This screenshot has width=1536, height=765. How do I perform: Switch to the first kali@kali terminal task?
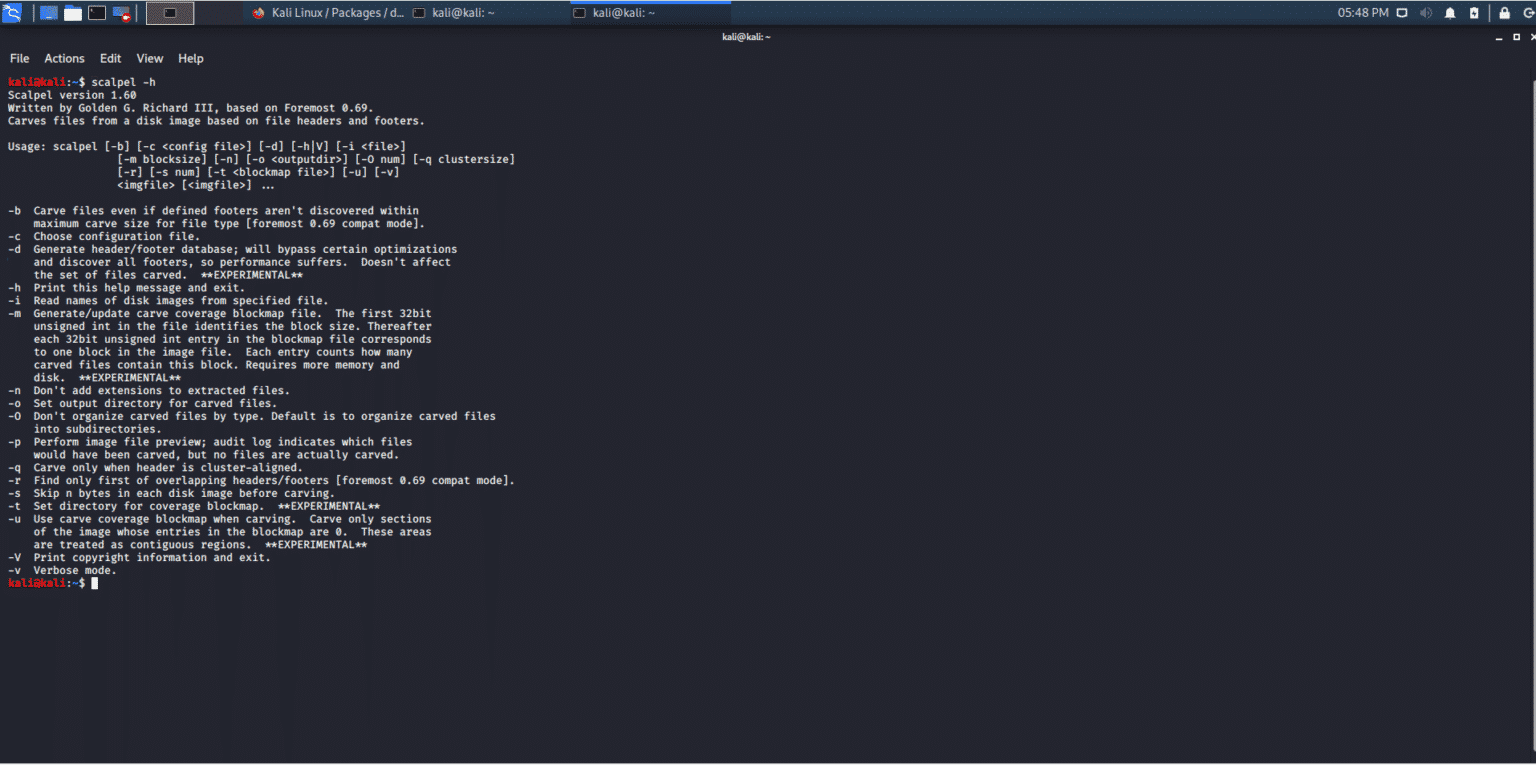(489, 13)
